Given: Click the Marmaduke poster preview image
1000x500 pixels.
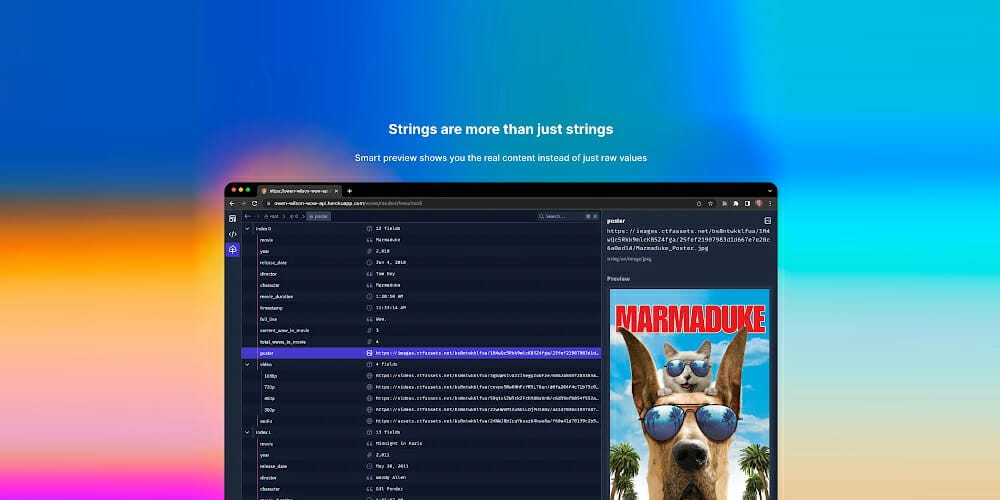Looking at the screenshot, I should (x=689, y=394).
